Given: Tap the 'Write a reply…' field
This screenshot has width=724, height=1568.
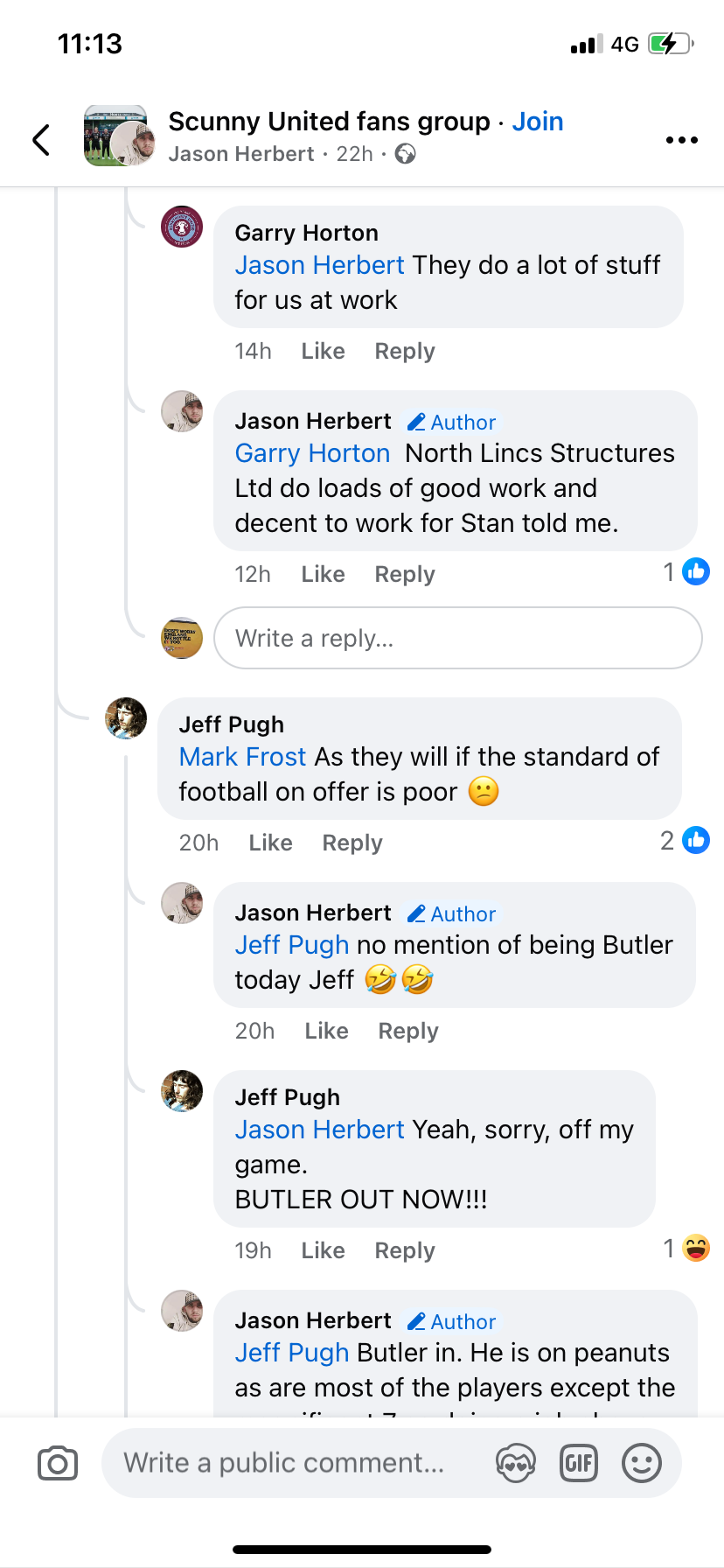Looking at the screenshot, I should [x=457, y=639].
